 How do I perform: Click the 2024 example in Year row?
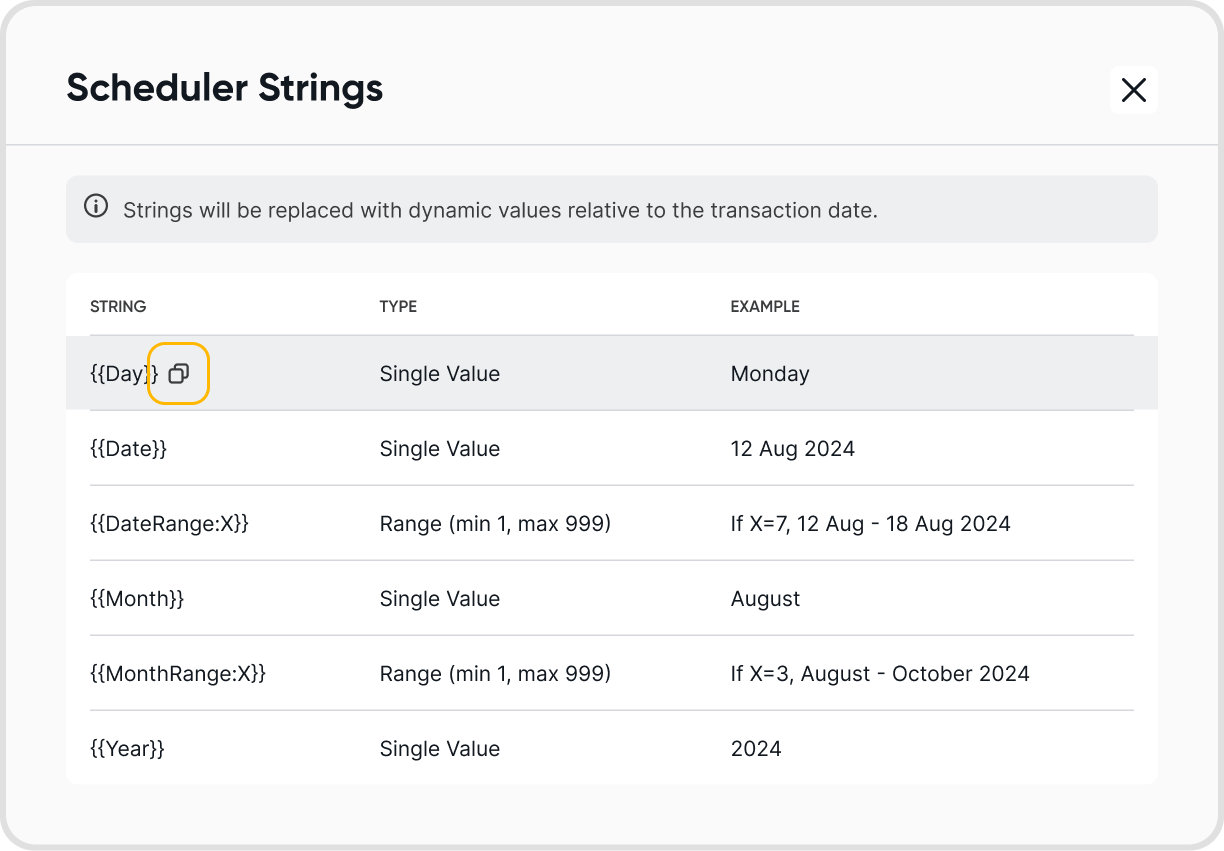[756, 749]
